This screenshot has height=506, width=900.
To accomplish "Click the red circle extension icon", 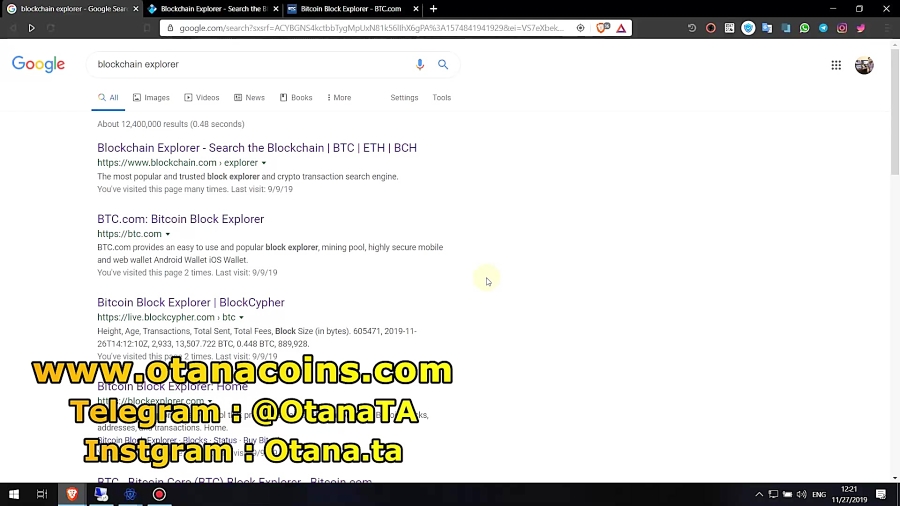I will pyautogui.click(x=711, y=28).
